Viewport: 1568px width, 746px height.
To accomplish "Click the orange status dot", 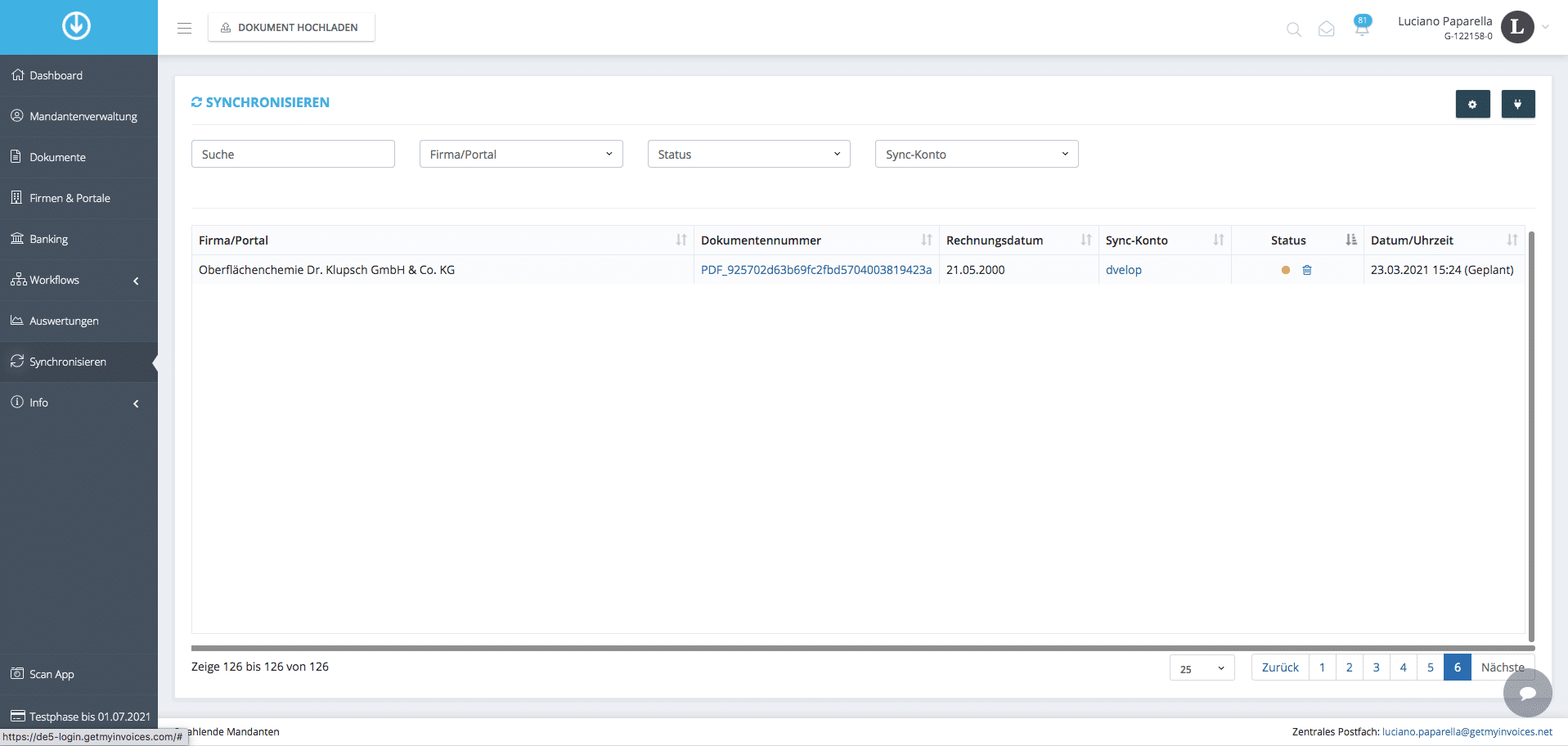I will [x=1286, y=270].
